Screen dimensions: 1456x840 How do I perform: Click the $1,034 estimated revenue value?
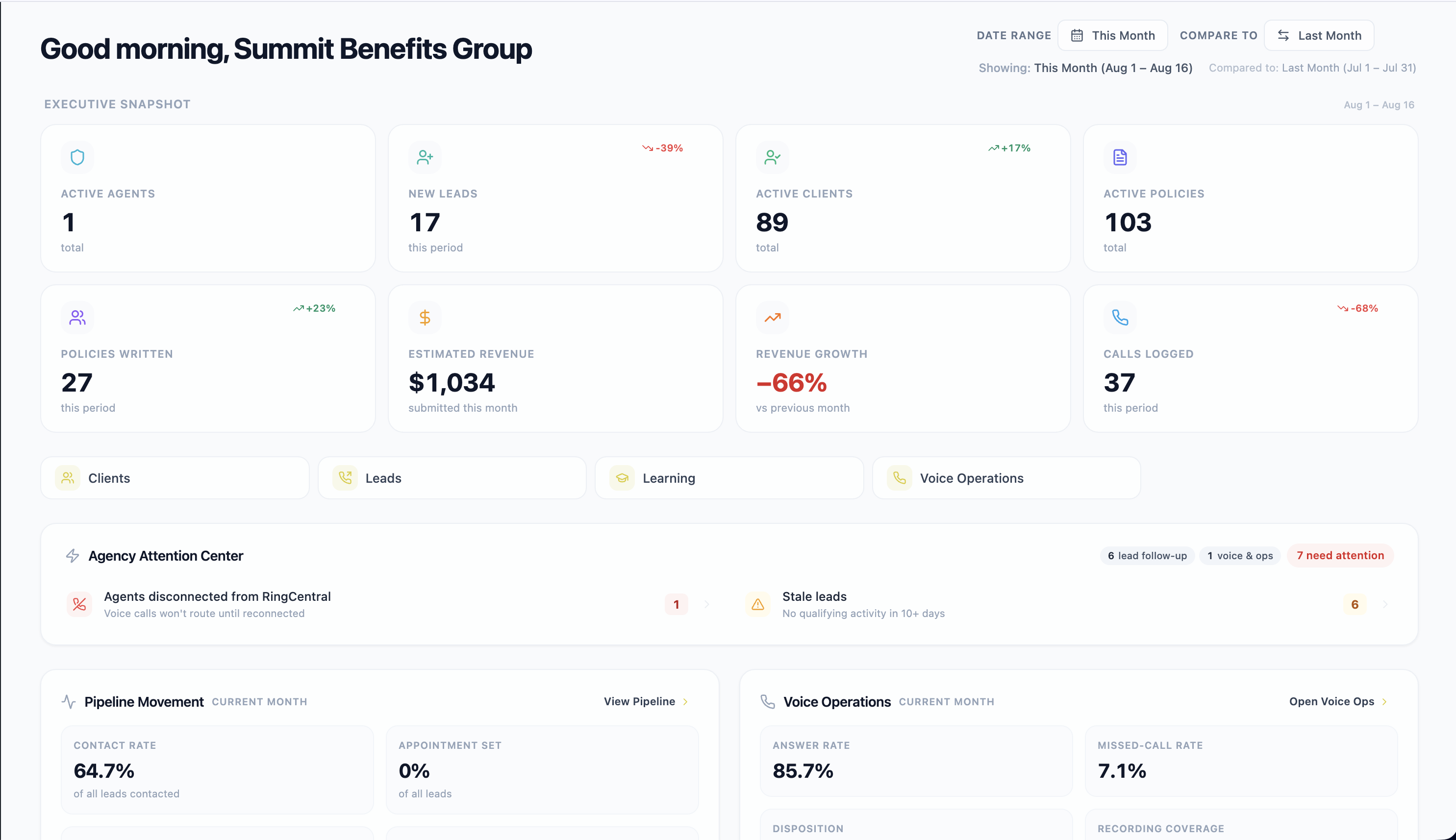click(452, 383)
